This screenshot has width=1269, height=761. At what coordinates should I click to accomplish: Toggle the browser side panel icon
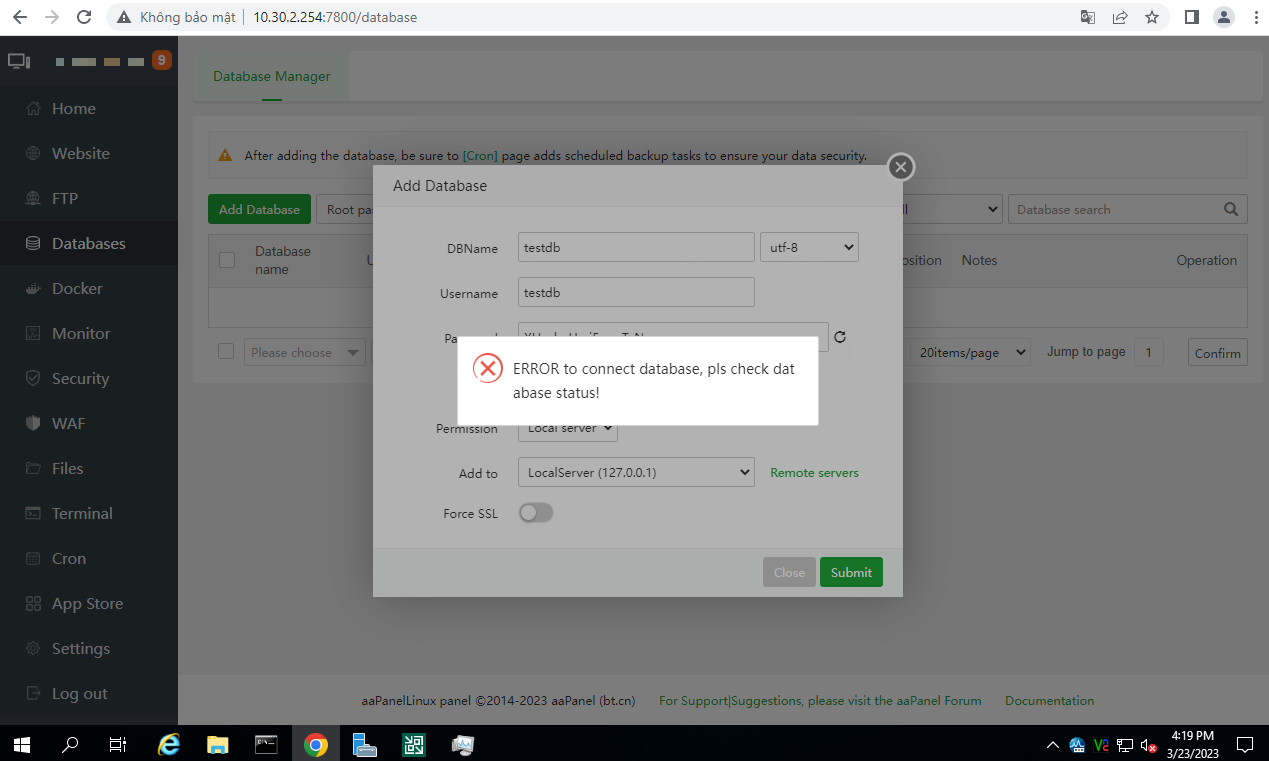click(1191, 17)
